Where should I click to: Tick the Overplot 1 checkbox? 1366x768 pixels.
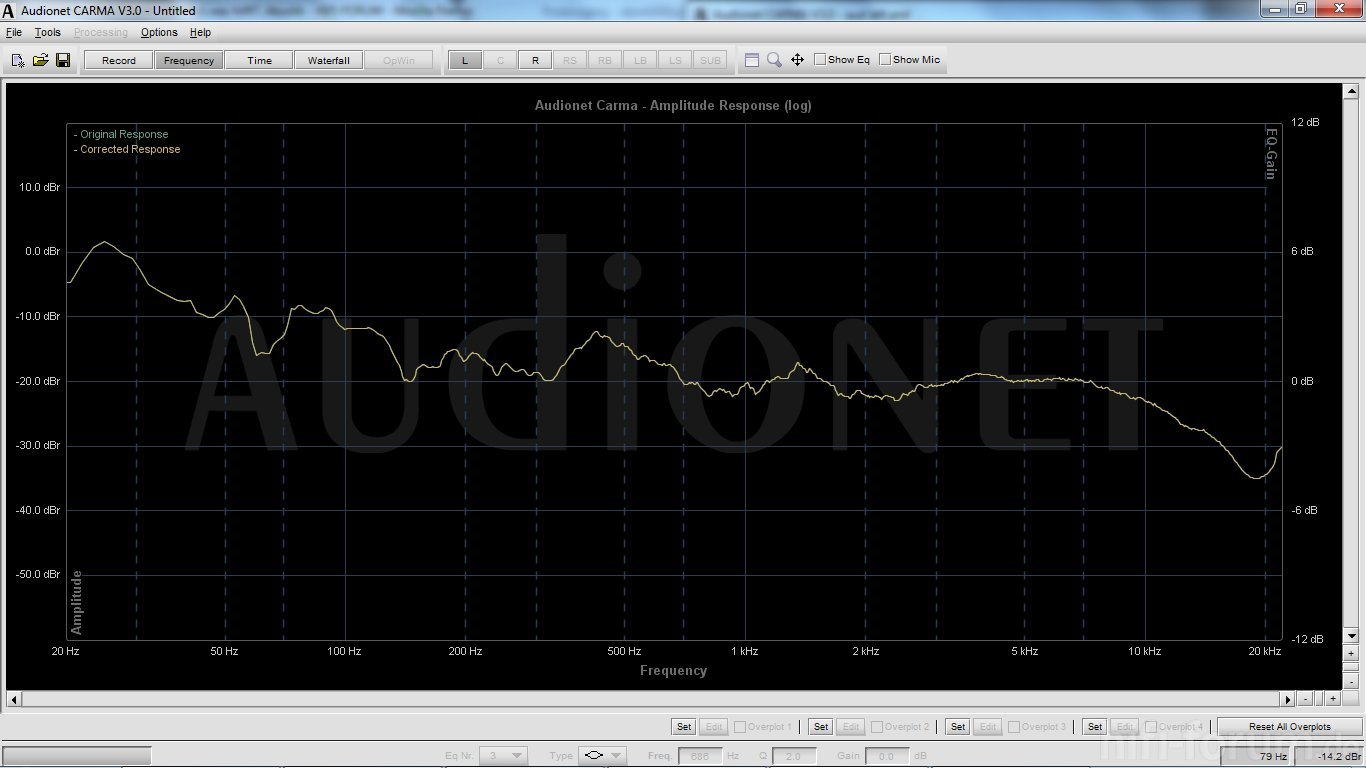740,727
